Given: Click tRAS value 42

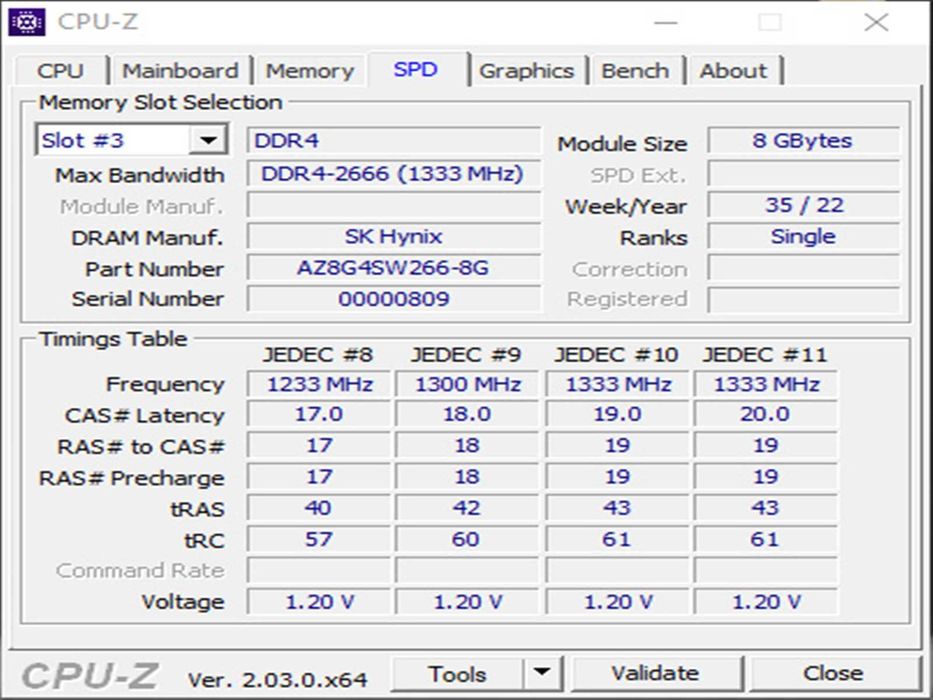Looking at the screenshot, I should pos(468,508).
